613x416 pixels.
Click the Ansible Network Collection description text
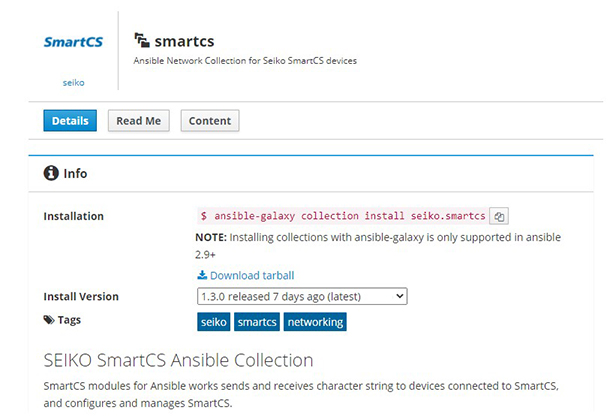(x=245, y=61)
